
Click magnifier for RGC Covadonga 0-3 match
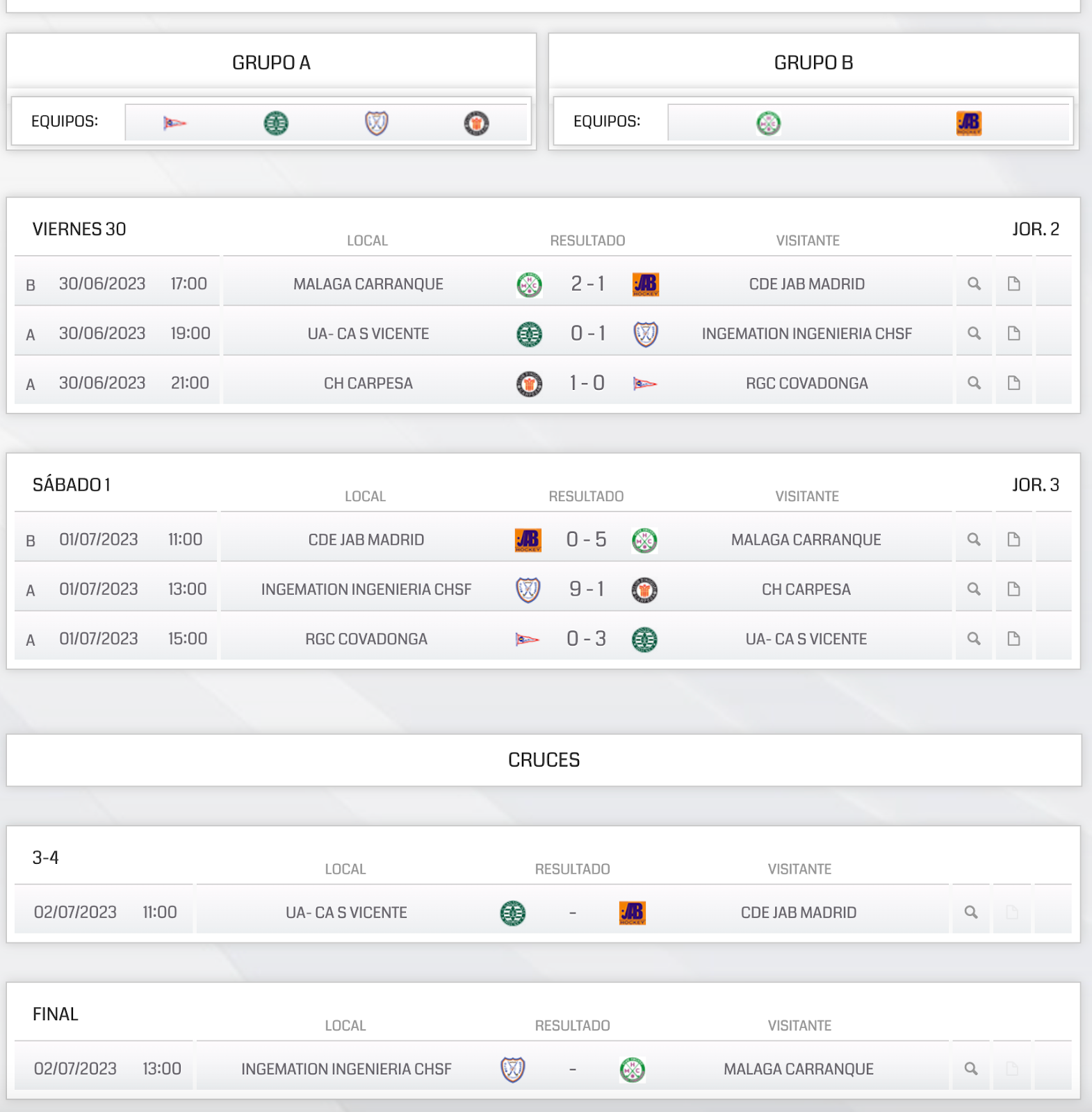(x=974, y=639)
